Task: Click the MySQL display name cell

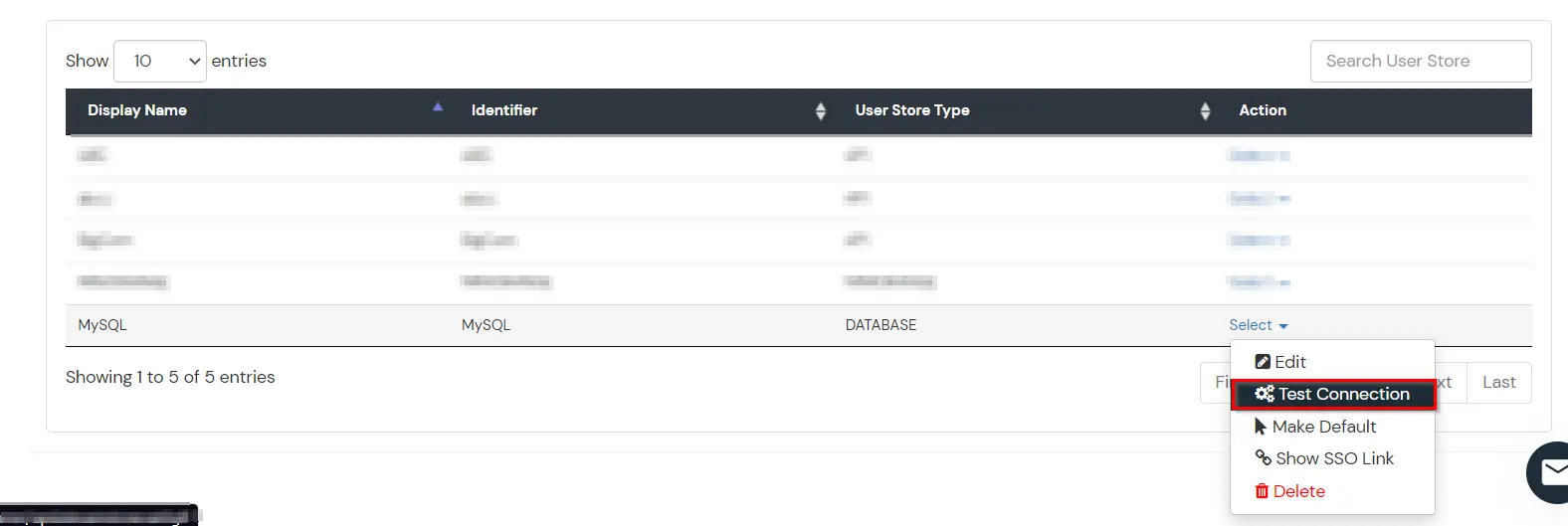Action: pyautogui.click(x=102, y=325)
